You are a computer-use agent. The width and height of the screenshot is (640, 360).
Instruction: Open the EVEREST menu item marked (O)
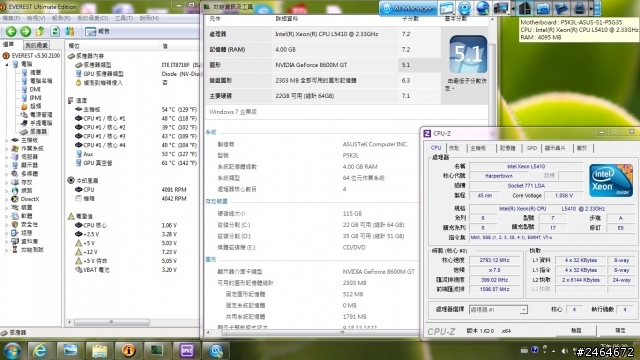pos(93,18)
